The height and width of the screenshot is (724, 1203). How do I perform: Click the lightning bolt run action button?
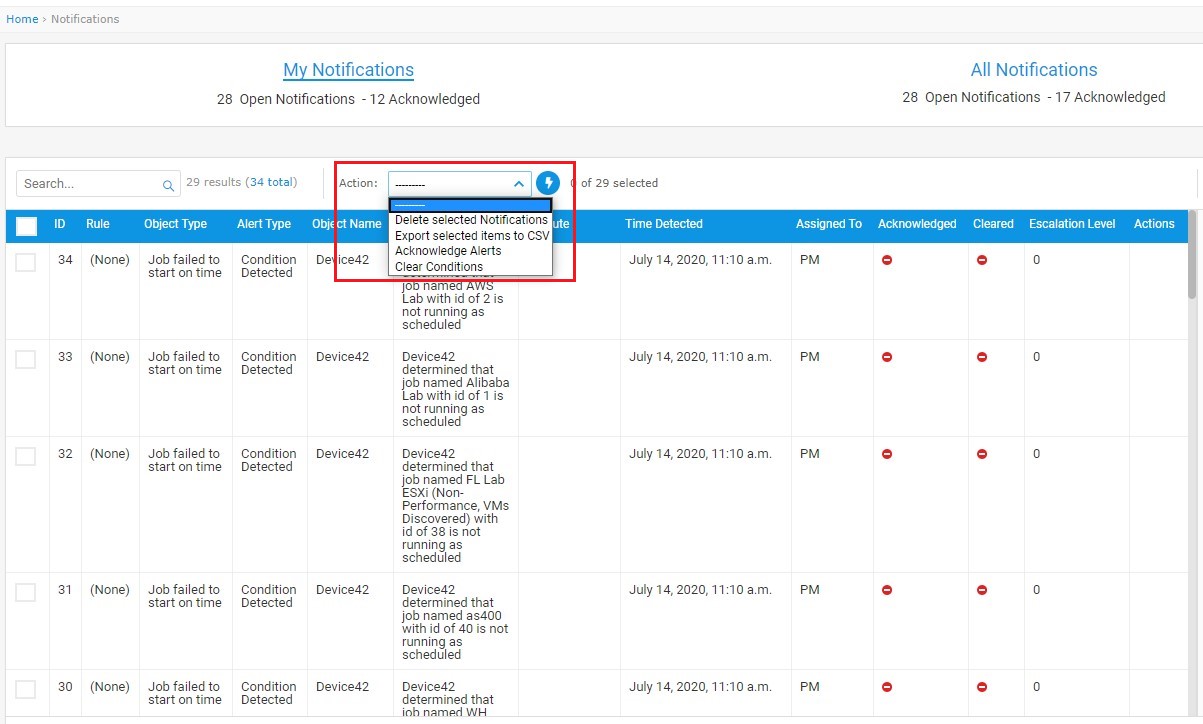coord(548,183)
